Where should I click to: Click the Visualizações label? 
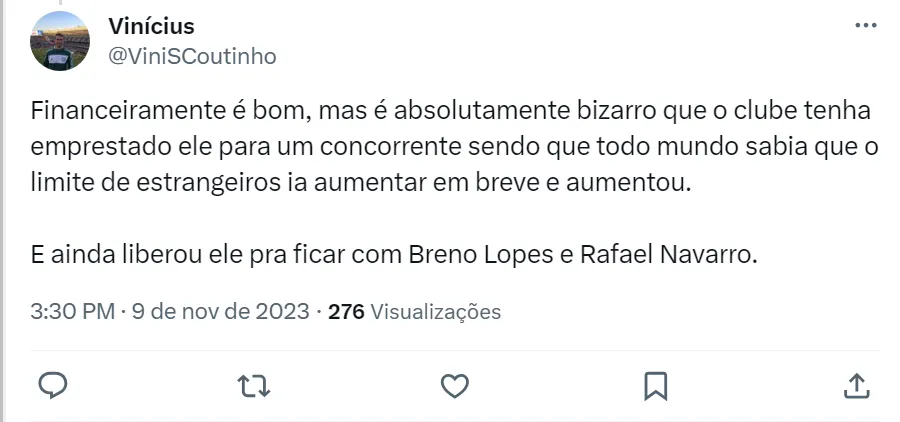(x=435, y=312)
